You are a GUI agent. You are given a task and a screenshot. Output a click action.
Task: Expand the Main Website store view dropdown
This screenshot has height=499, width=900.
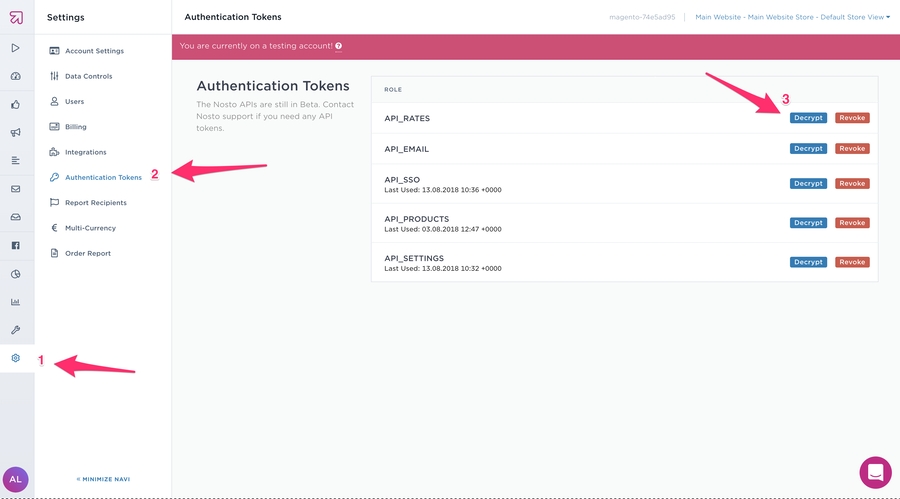point(792,17)
